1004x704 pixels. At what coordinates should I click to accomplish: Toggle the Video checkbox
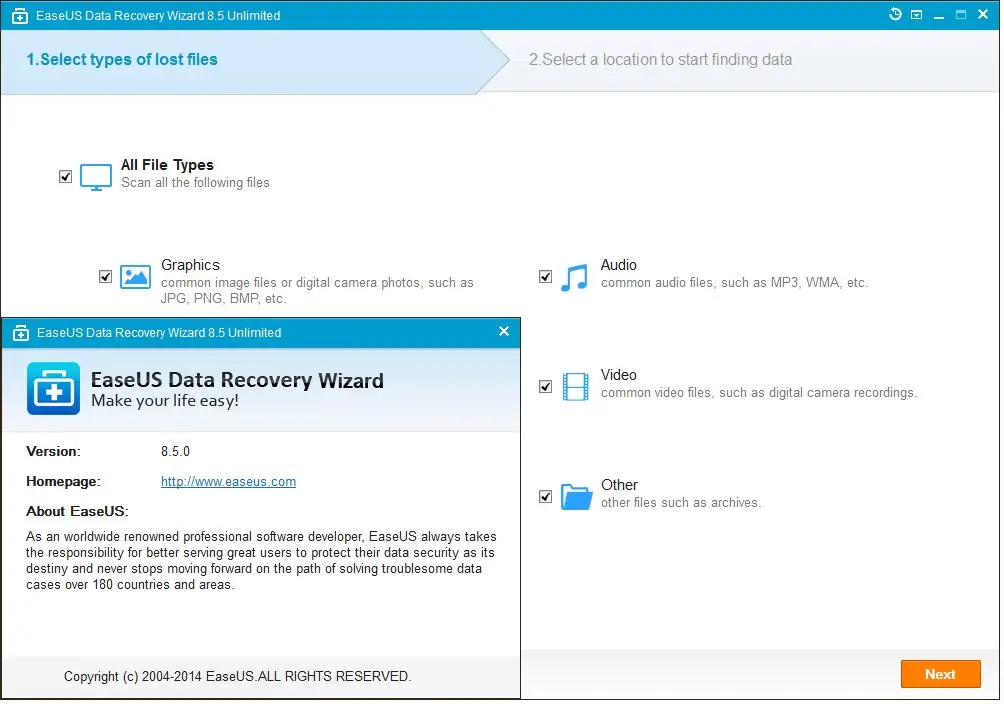(x=546, y=386)
